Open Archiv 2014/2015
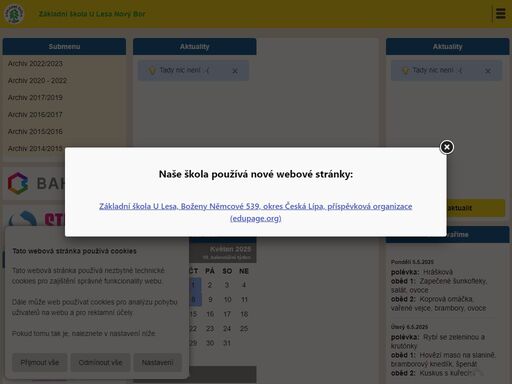Viewport: 512px width, 384px height. (35, 148)
